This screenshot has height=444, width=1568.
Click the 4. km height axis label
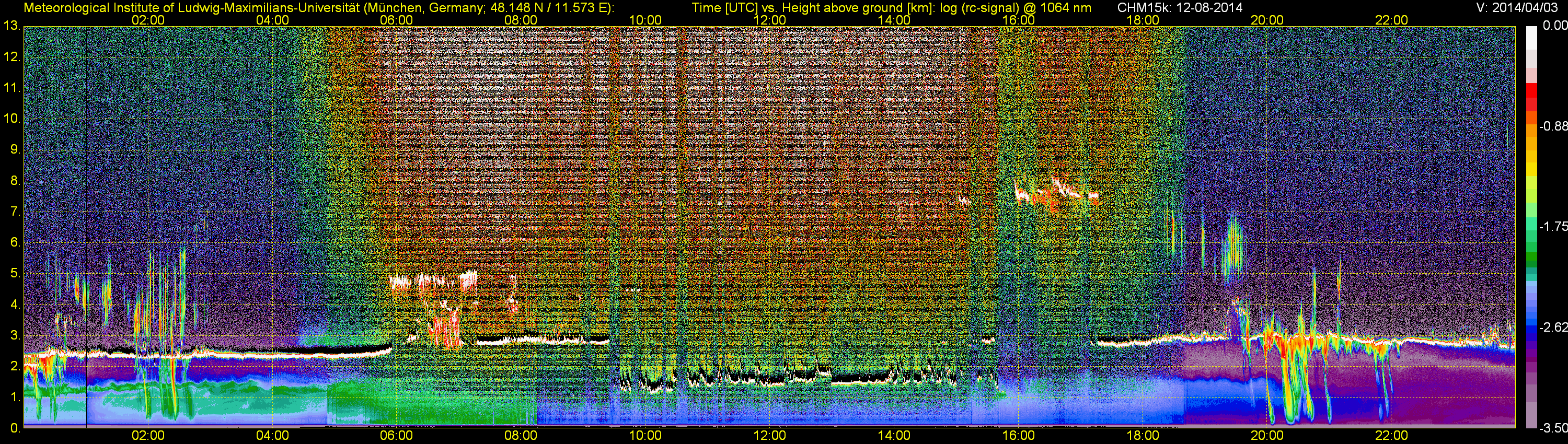(15, 304)
